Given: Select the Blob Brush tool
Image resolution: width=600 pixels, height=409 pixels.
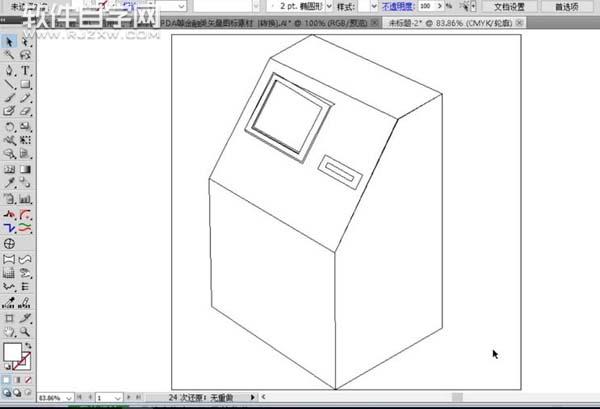Looking at the screenshot, I should 9,112.
